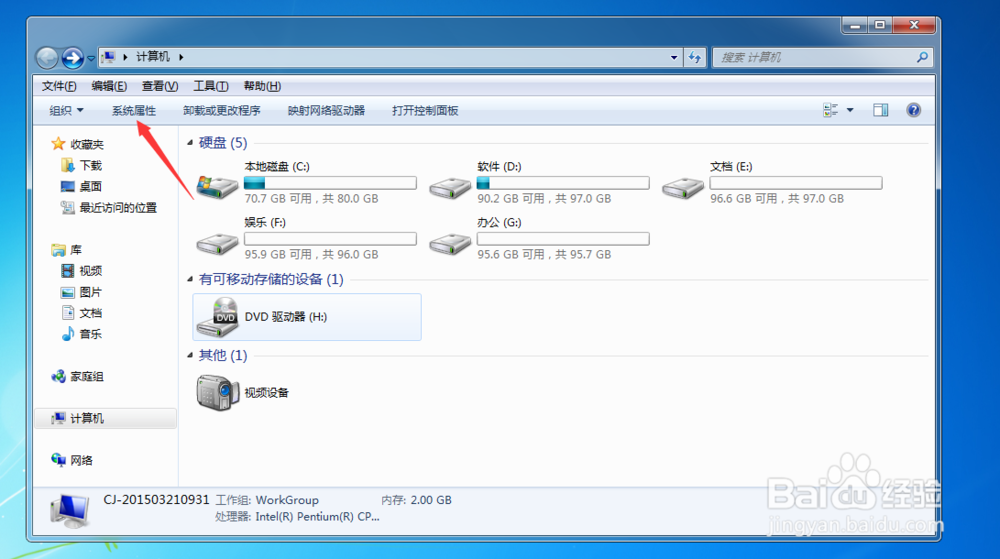Open the 文件(F) menu
This screenshot has height=559, width=1000.
(x=59, y=86)
